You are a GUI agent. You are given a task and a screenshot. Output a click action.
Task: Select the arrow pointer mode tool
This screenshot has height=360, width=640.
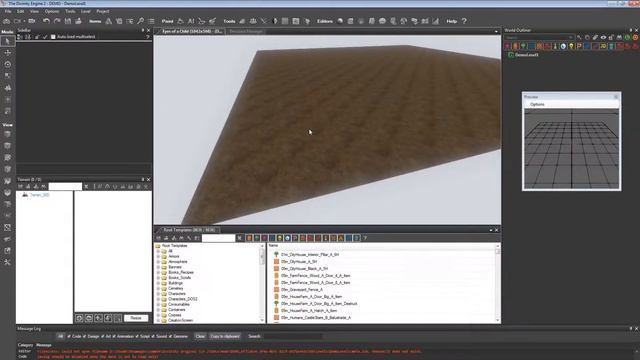click(x=7, y=41)
